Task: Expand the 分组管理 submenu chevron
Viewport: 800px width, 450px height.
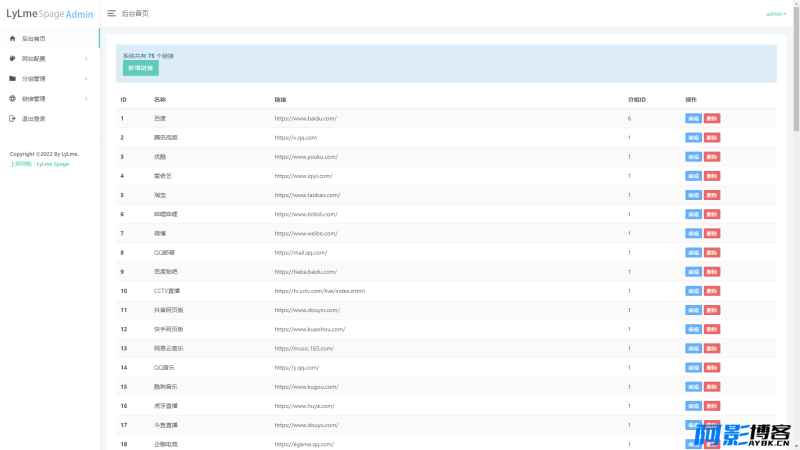Action: click(86, 79)
